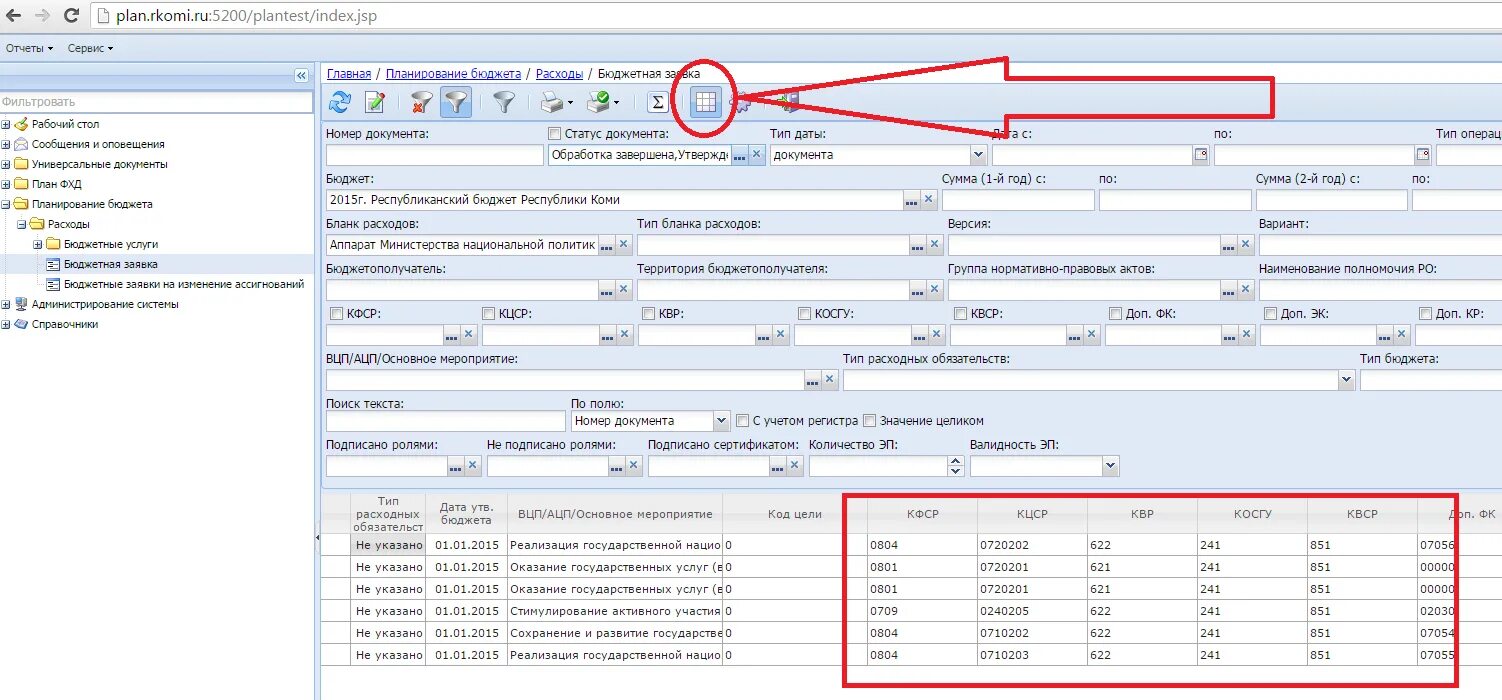This screenshot has width=1502, height=700.
Task: Click the refresh list toolbar icon
Action: click(x=340, y=101)
